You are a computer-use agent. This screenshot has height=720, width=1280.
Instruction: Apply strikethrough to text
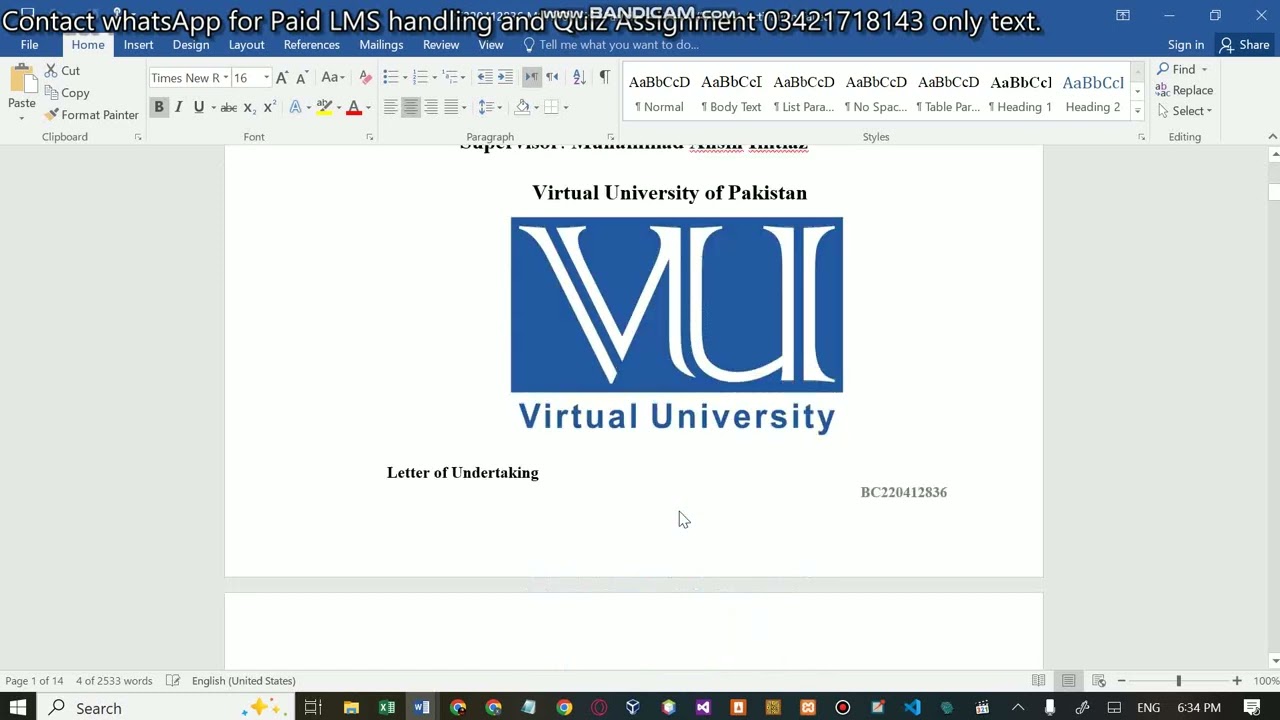pyautogui.click(x=228, y=108)
